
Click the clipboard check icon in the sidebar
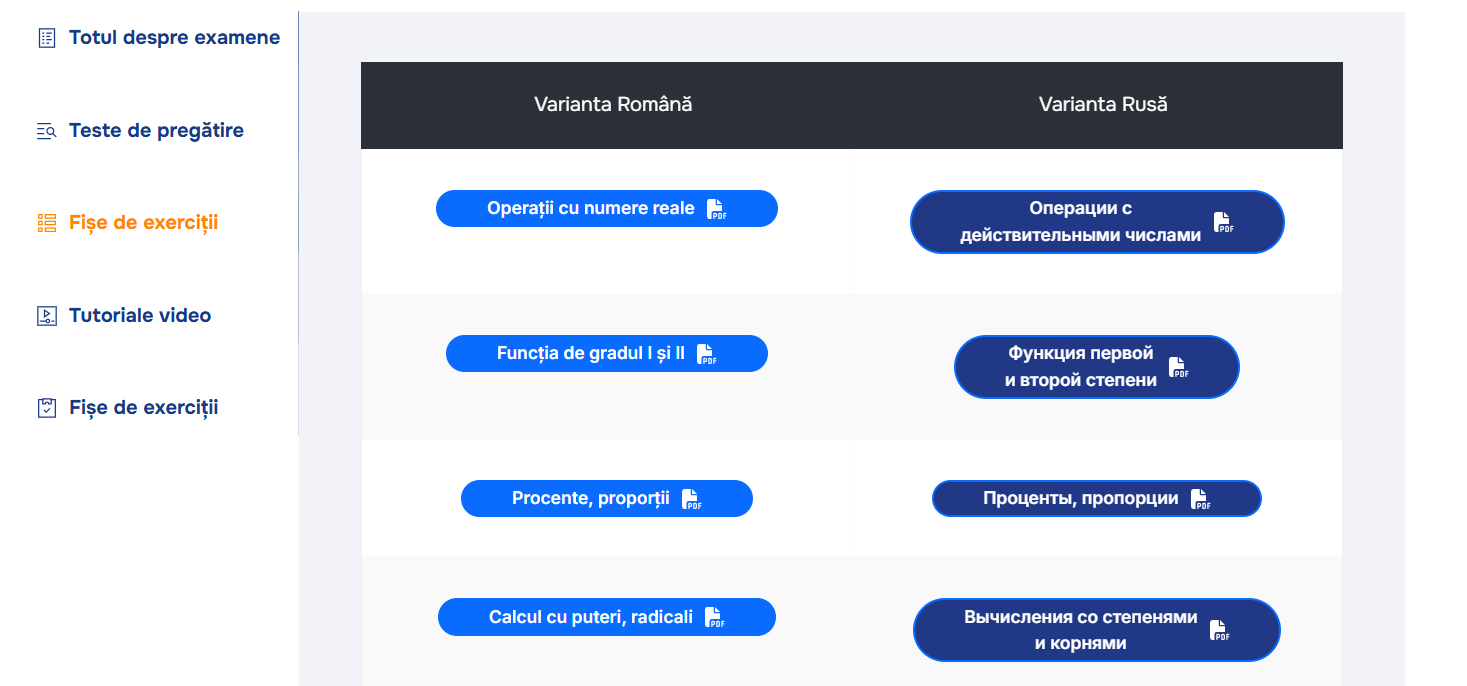[x=46, y=408]
